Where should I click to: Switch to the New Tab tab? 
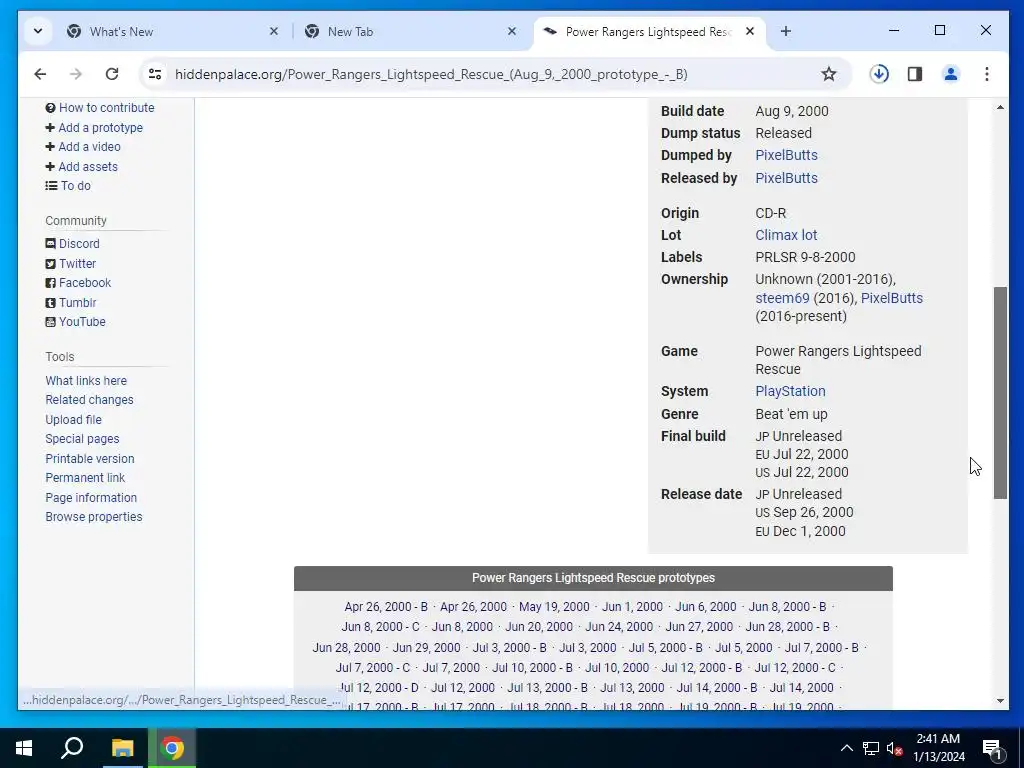click(x=408, y=31)
